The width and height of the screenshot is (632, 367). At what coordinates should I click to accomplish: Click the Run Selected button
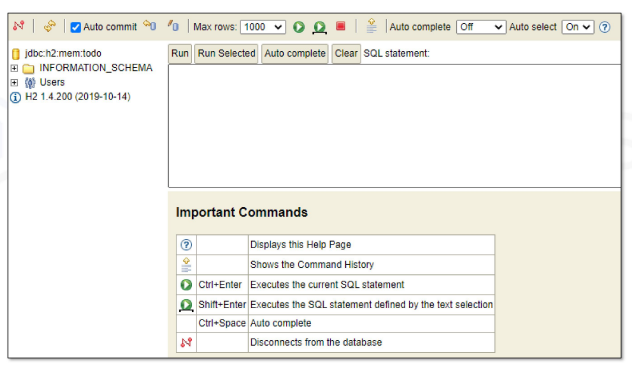click(x=227, y=54)
